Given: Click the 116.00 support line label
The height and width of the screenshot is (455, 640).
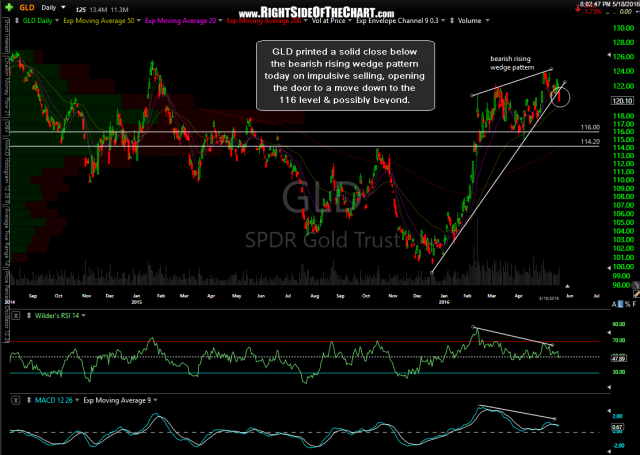Looking at the screenshot, I should point(590,127).
